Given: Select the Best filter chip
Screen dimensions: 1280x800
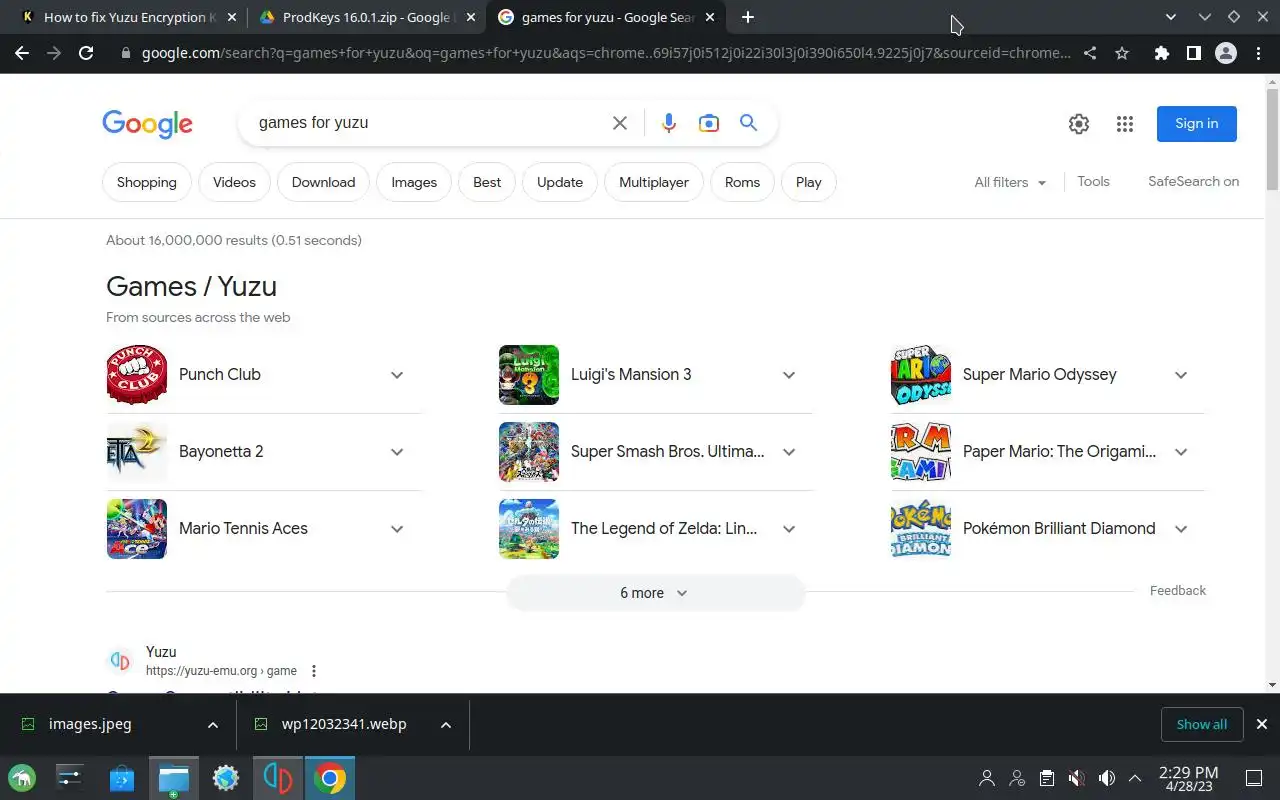Looking at the screenshot, I should click(x=487, y=182).
